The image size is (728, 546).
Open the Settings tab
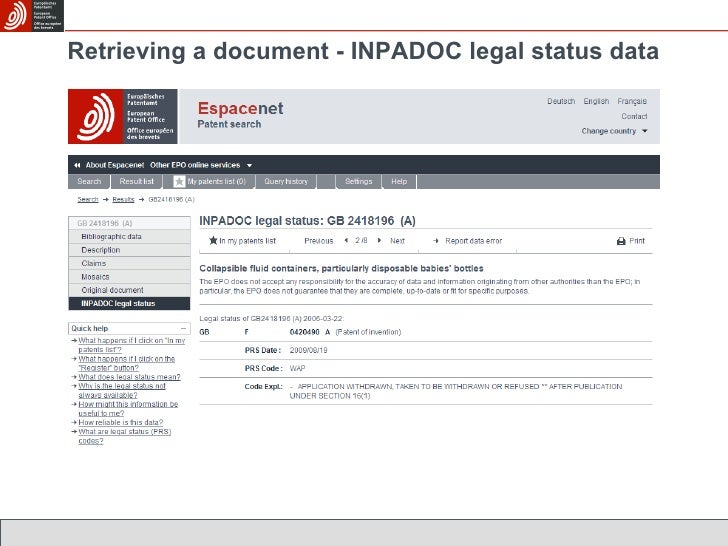point(358,182)
